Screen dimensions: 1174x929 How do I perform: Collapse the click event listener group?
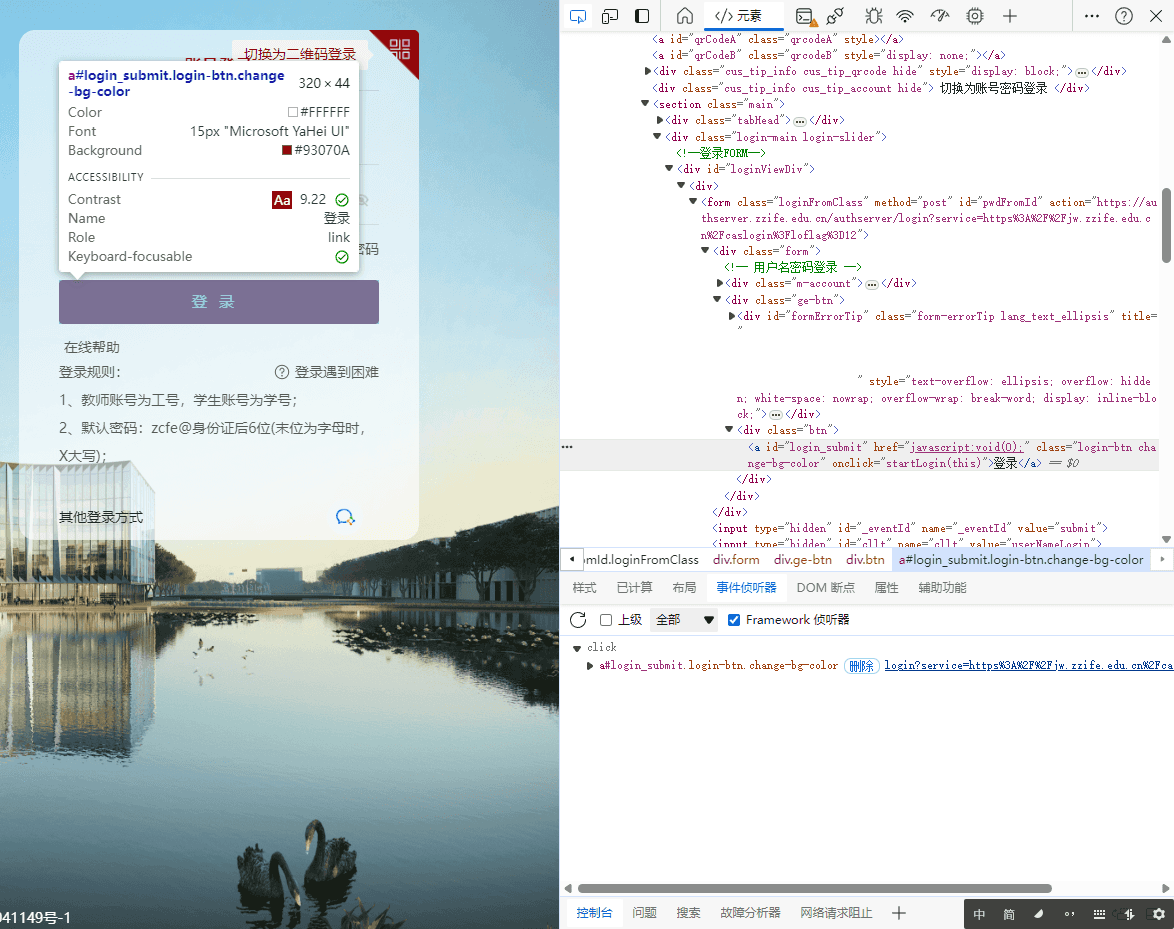coord(577,648)
